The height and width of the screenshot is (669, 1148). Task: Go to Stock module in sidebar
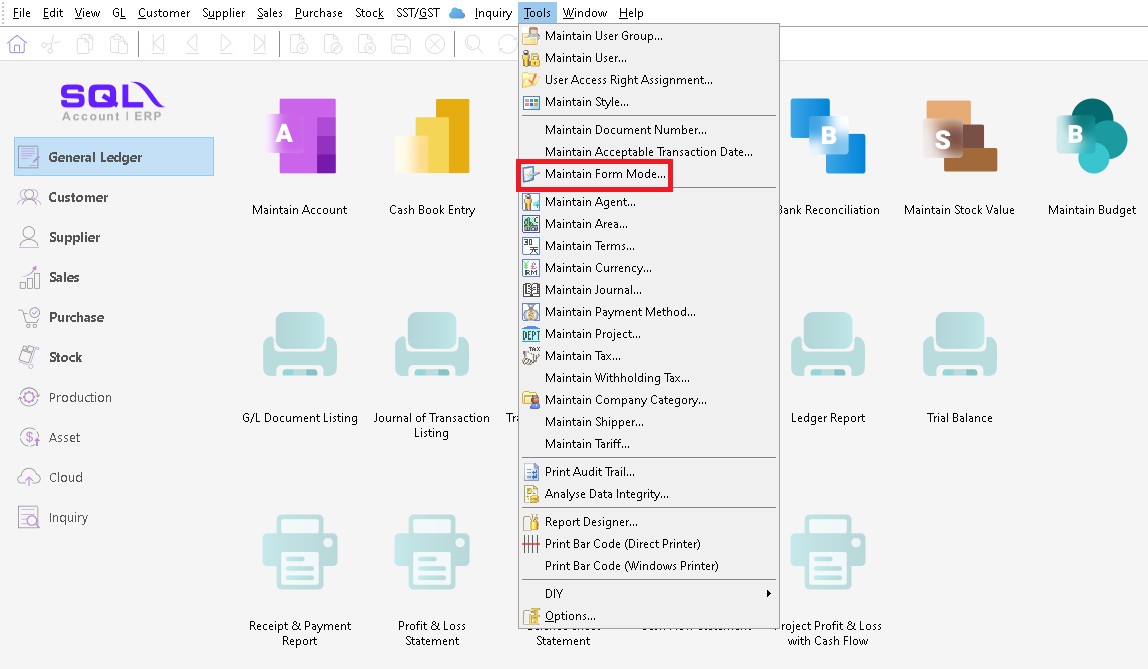pyautogui.click(x=65, y=357)
